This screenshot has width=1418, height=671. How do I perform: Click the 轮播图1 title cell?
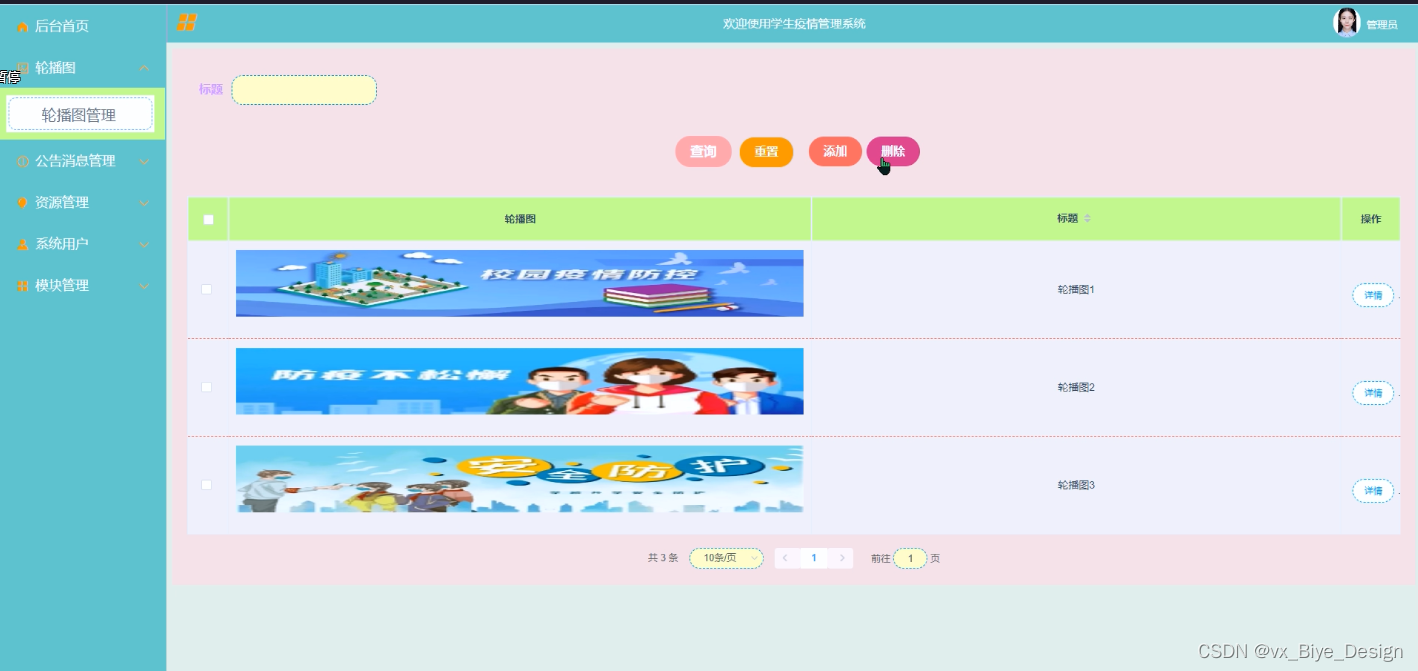(x=1076, y=289)
